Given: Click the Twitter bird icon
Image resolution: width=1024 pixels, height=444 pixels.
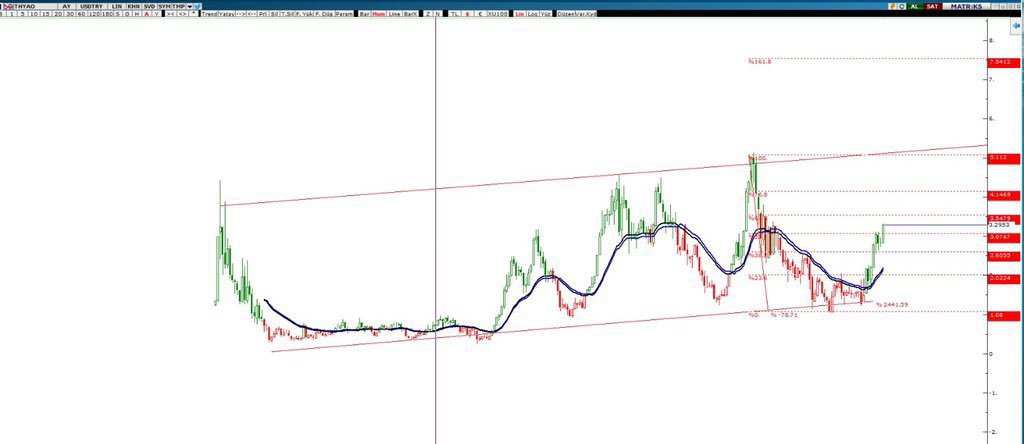Looking at the screenshot, I should point(198,6).
